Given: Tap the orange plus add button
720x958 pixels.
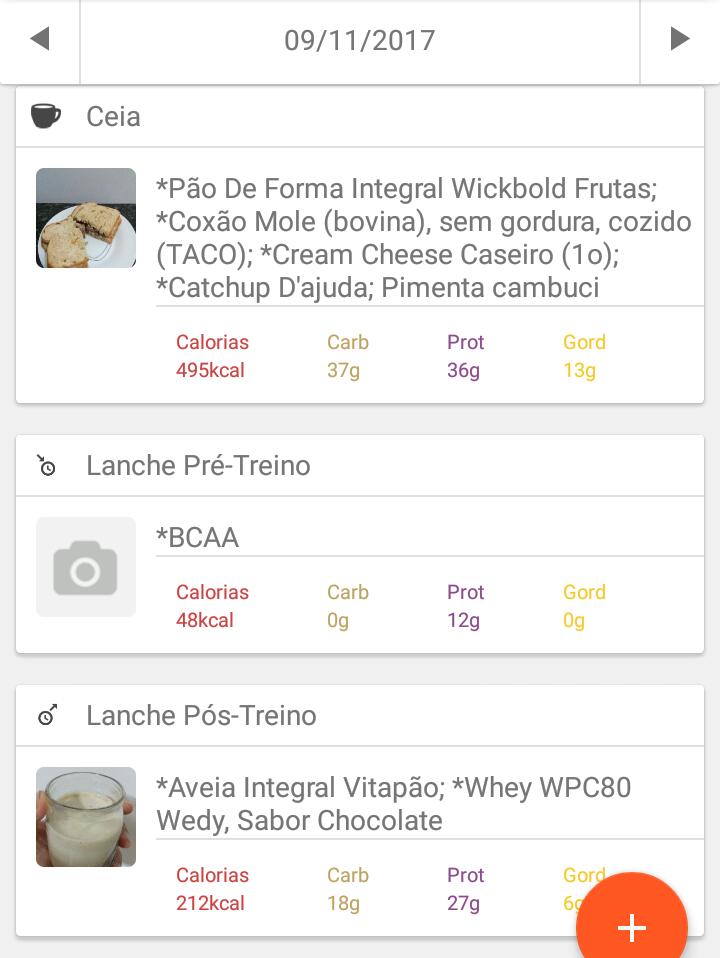Looking at the screenshot, I should (x=632, y=920).
